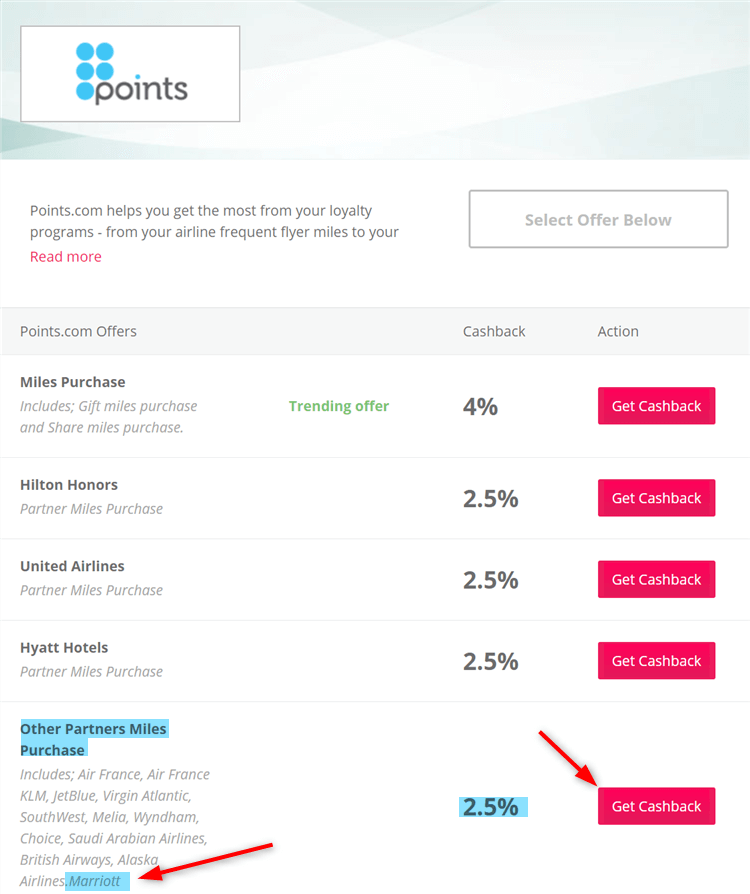Click the Action column header
This screenshot has height=894, width=750.
click(x=618, y=331)
